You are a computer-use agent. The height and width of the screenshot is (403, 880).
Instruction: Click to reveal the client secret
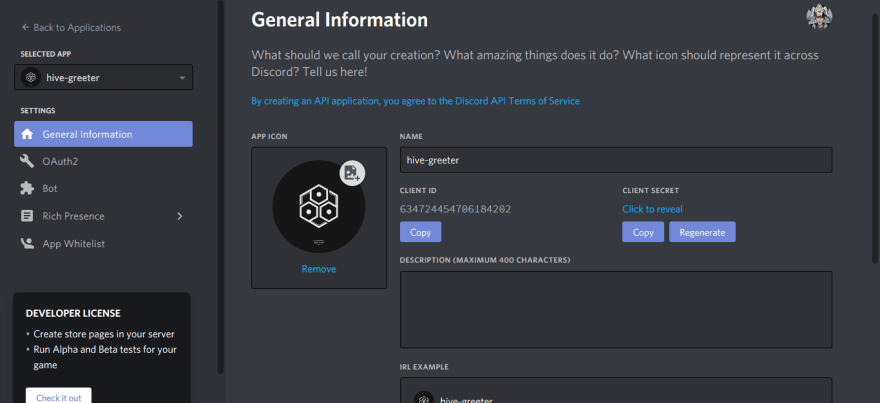652,209
